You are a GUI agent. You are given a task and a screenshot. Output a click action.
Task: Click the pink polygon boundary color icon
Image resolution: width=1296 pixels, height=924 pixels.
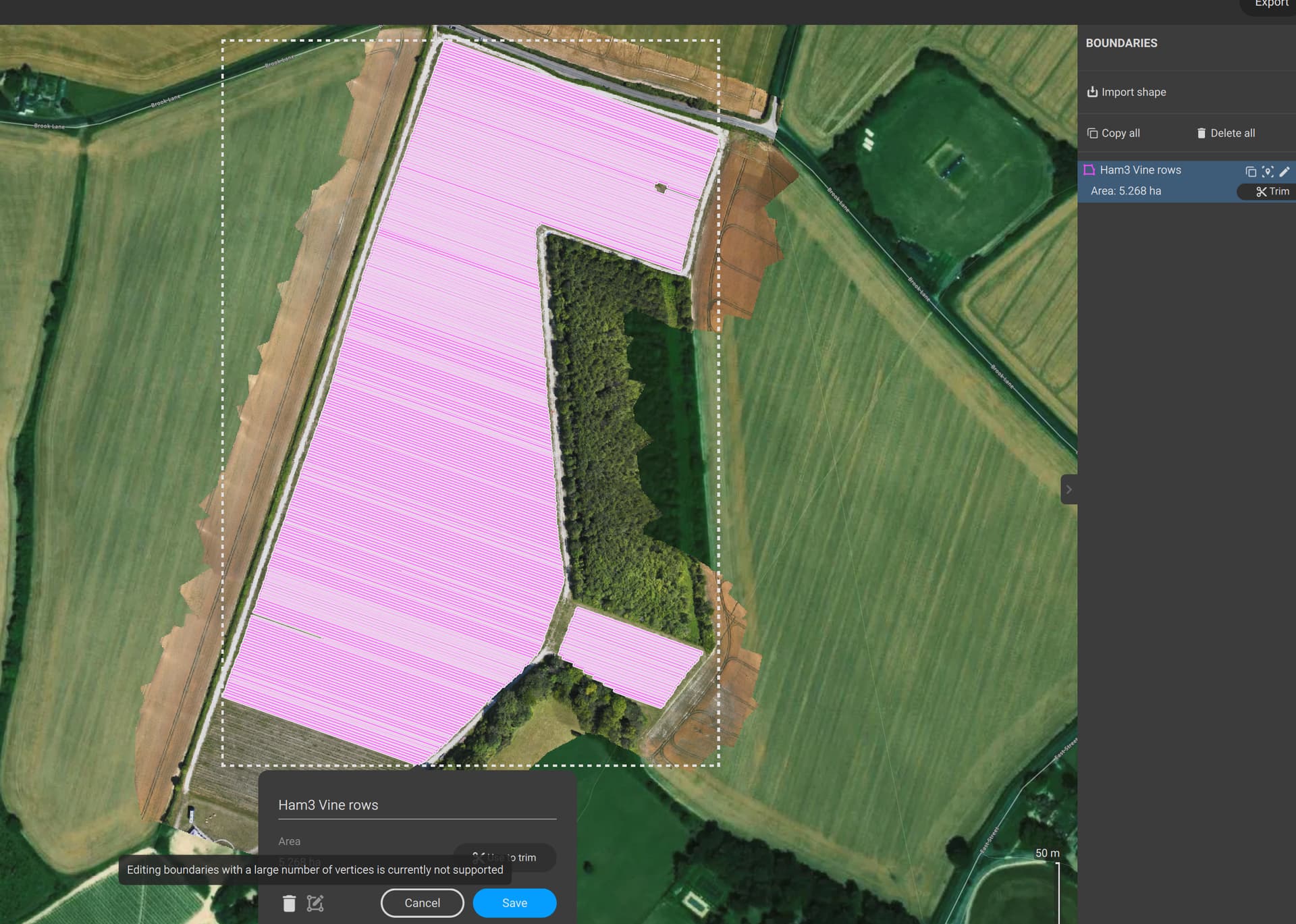pos(1089,170)
